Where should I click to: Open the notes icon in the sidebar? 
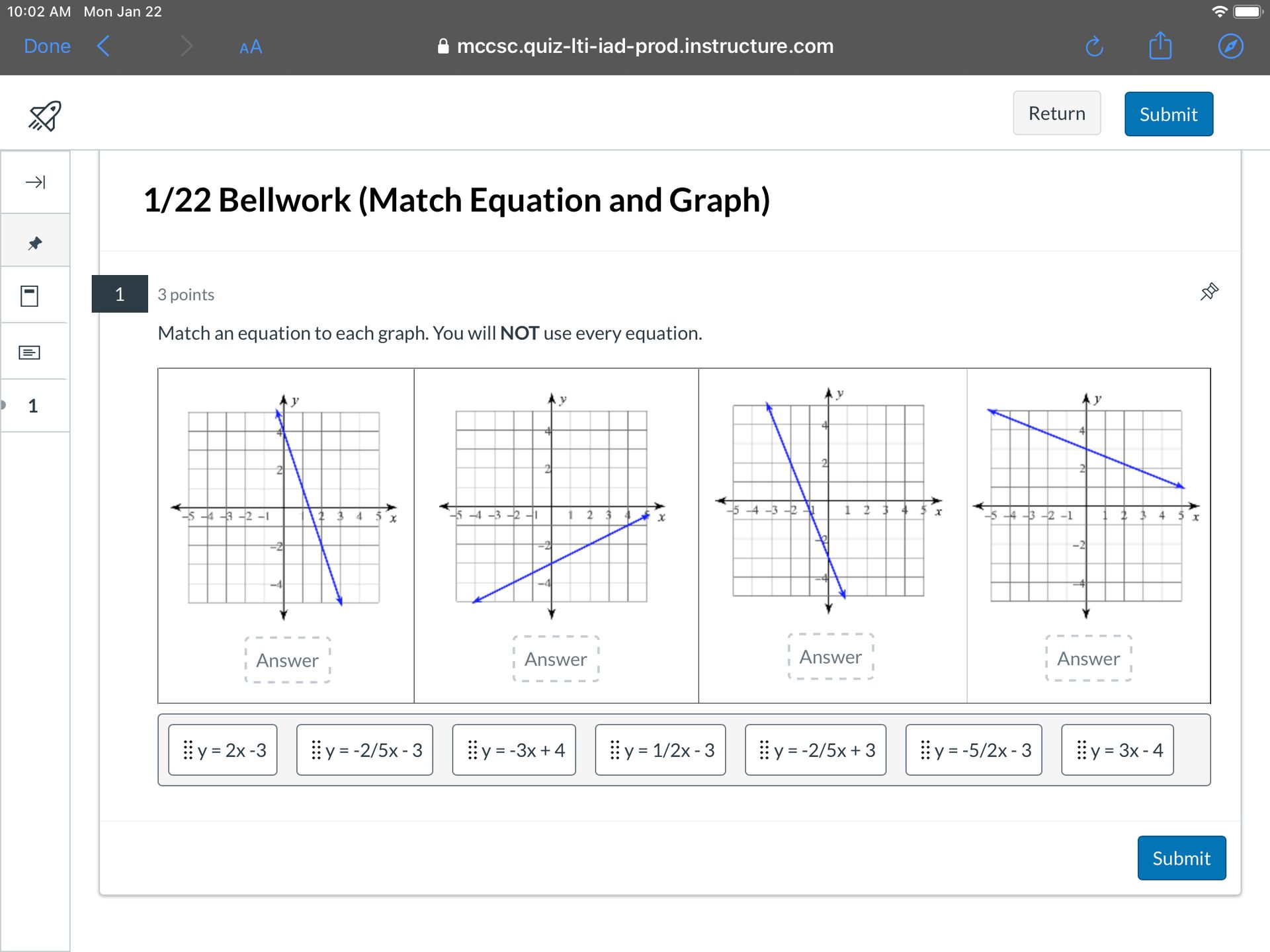pos(29,352)
